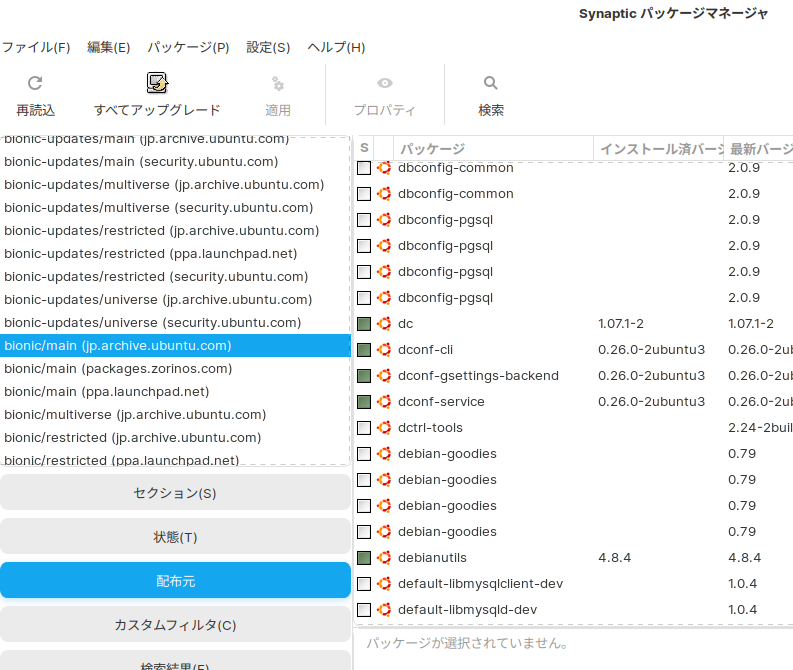Select bionic-updates/restricted (ppa.launchpad.net)
Image resolution: width=793 pixels, height=670 pixels.
coord(175,254)
